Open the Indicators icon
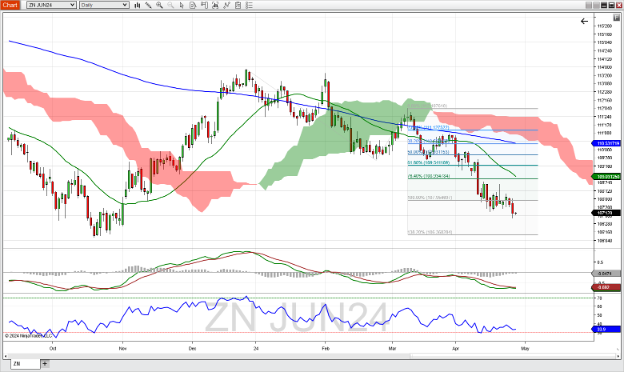624x372 pixels. tap(215, 5)
